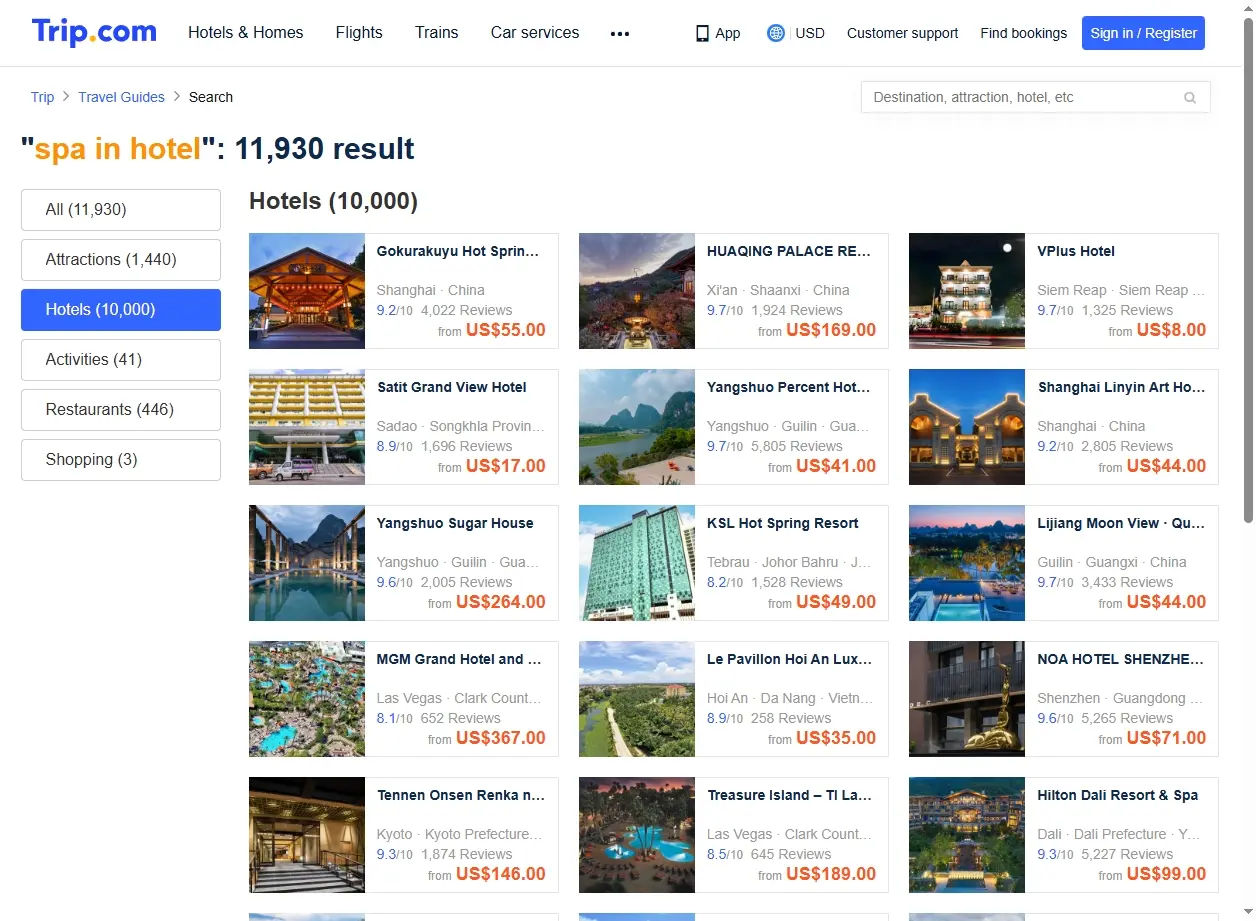The height and width of the screenshot is (921, 1256).
Task: Change currency from USD
Action: coord(810,33)
